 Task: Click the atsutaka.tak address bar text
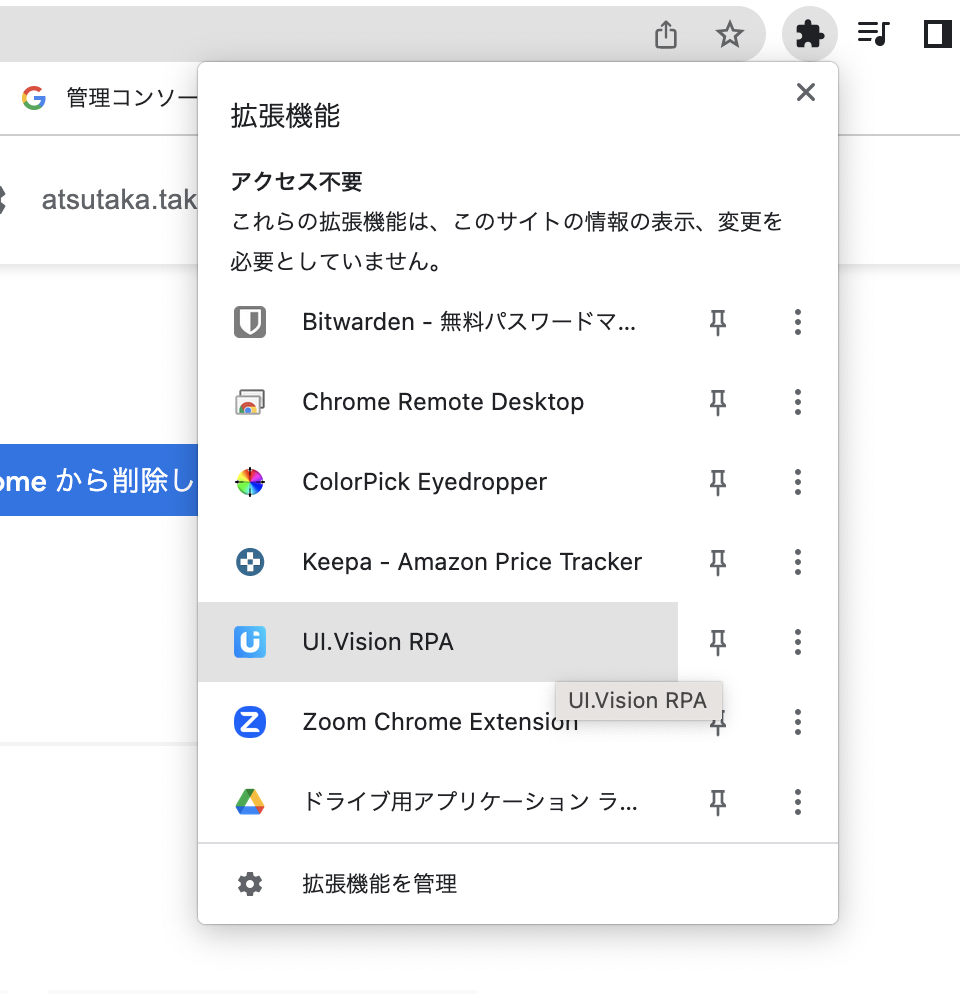click(120, 198)
